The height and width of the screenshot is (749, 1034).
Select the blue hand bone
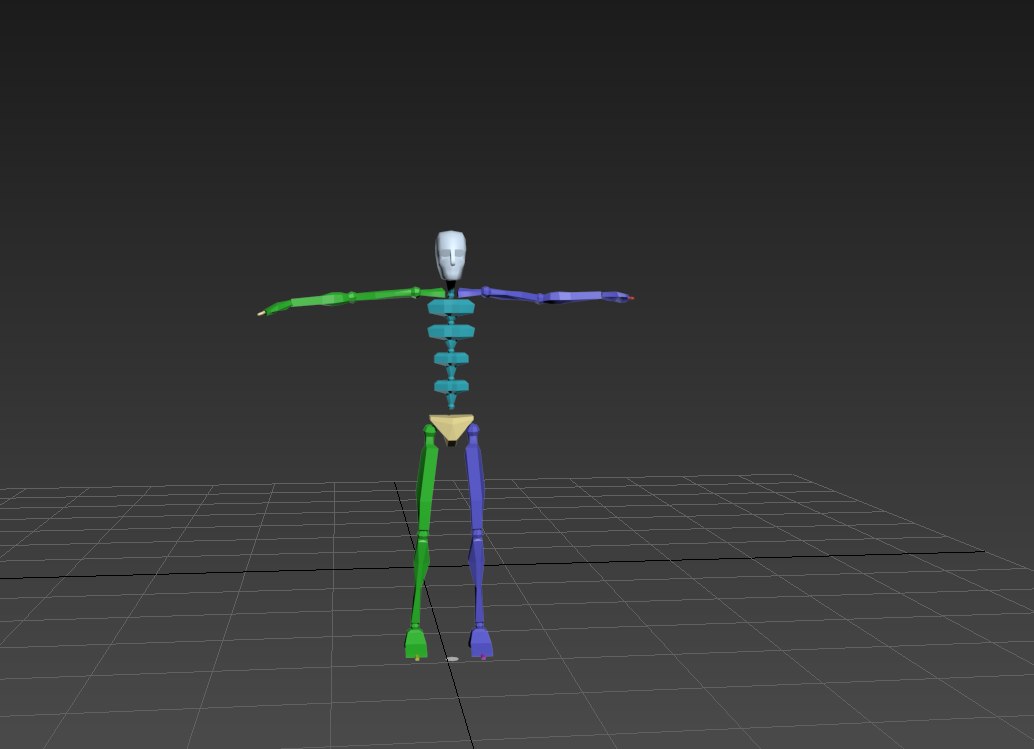click(617, 297)
